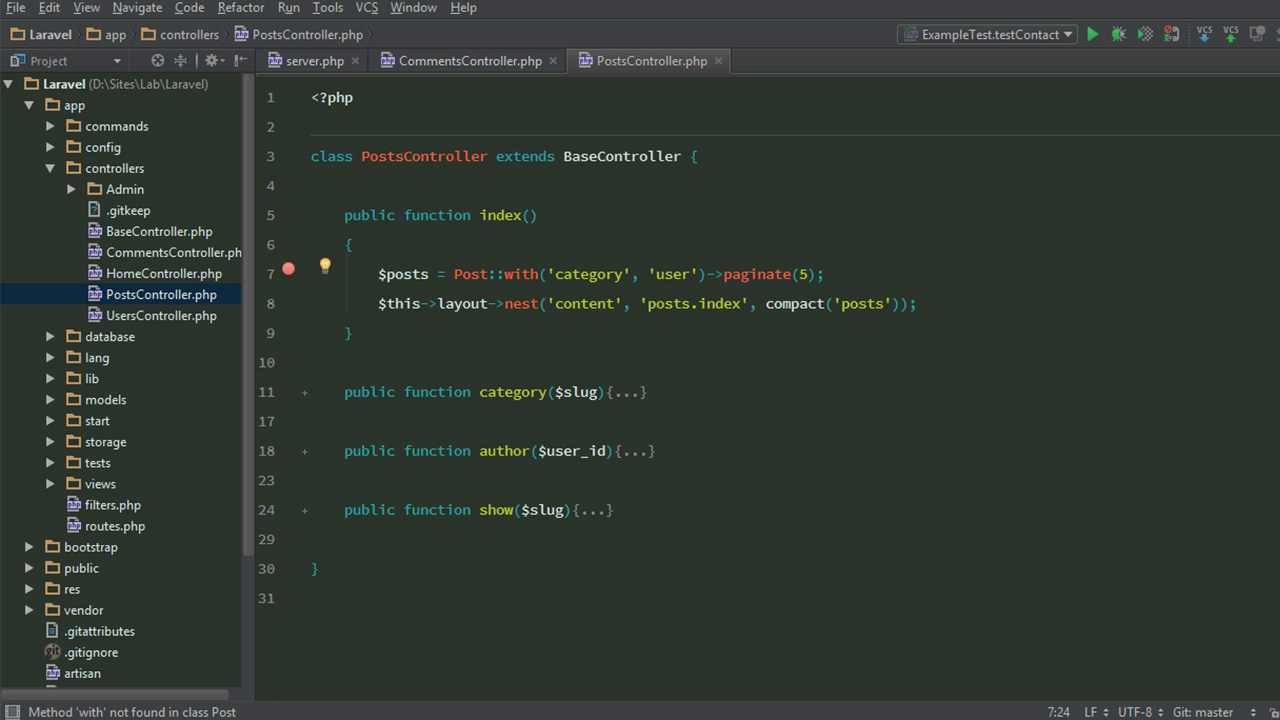Screen dimensions: 1280x720
Task: Commit changes via VCS up-arrow icon
Action: (1230, 34)
